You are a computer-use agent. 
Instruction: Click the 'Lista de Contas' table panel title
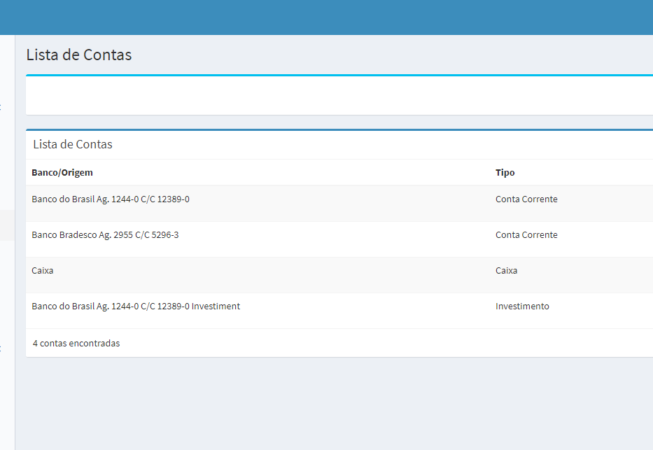pos(73,144)
